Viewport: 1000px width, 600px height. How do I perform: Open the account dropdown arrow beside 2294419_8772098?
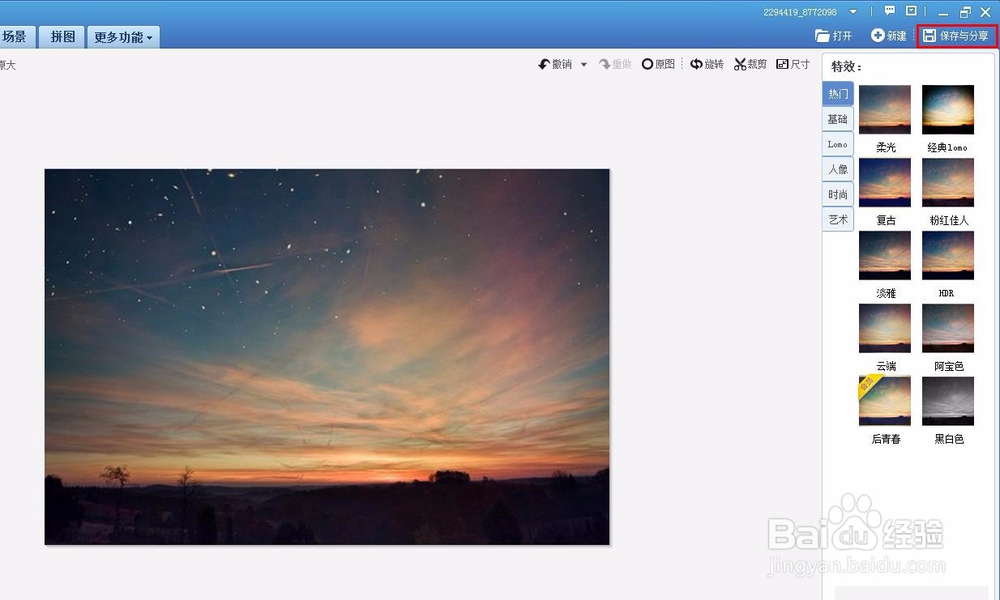coord(853,11)
